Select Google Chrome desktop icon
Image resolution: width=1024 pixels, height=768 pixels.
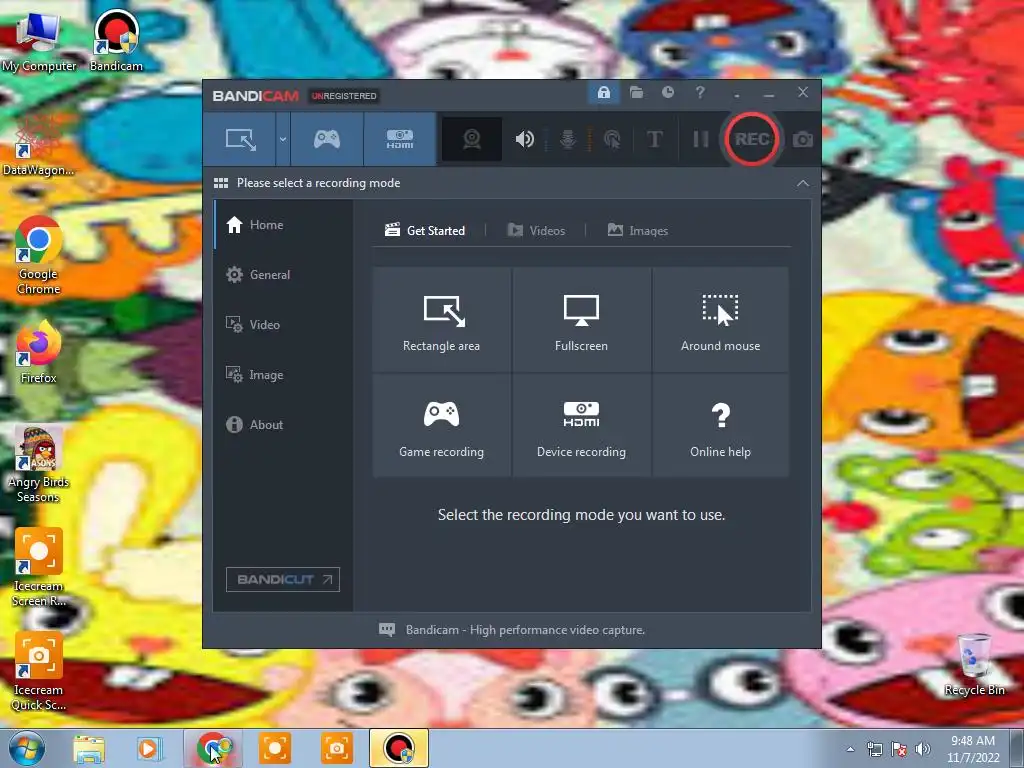coord(38,256)
